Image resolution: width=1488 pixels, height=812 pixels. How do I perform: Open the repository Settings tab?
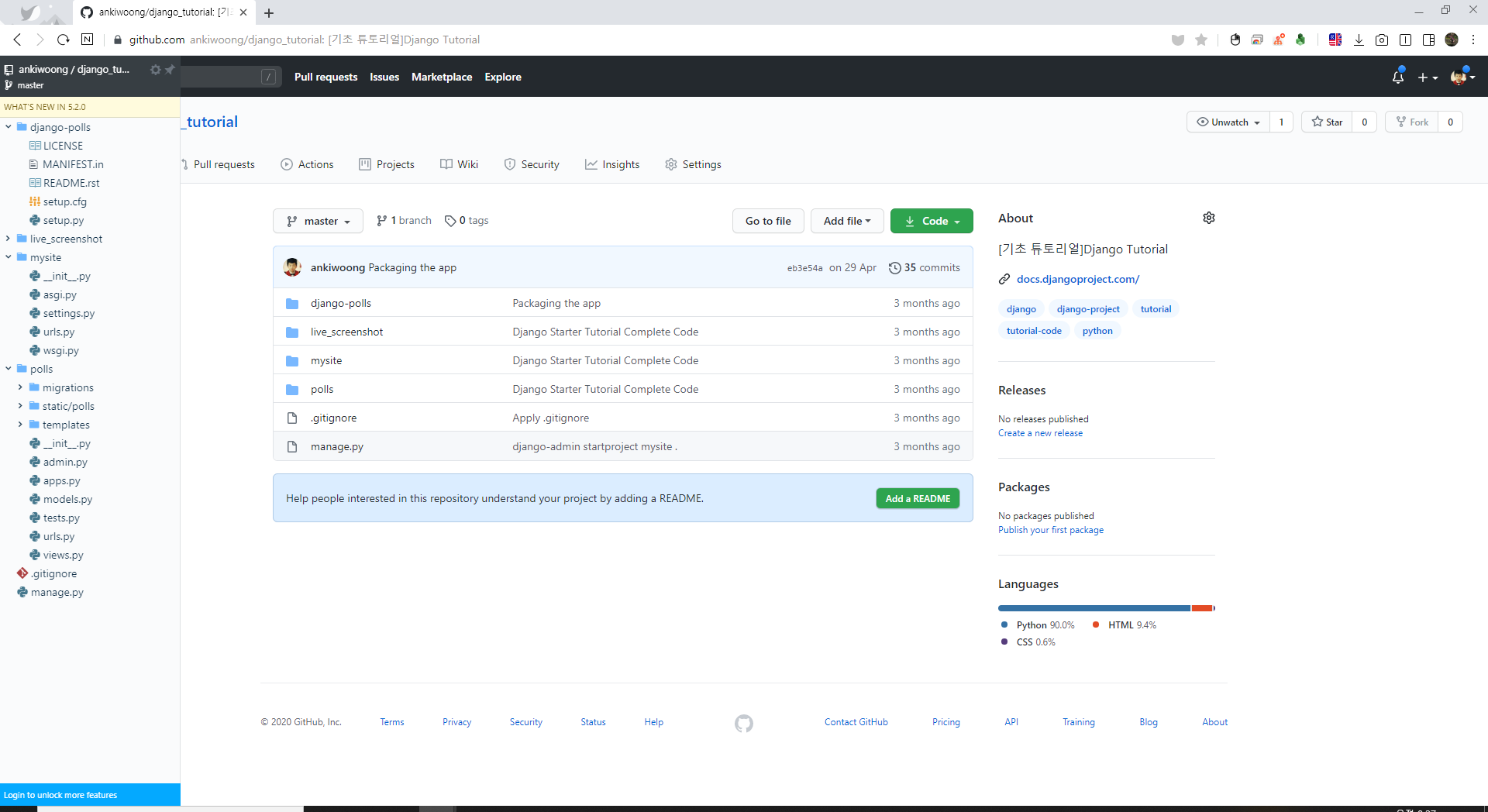pos(693,164)
